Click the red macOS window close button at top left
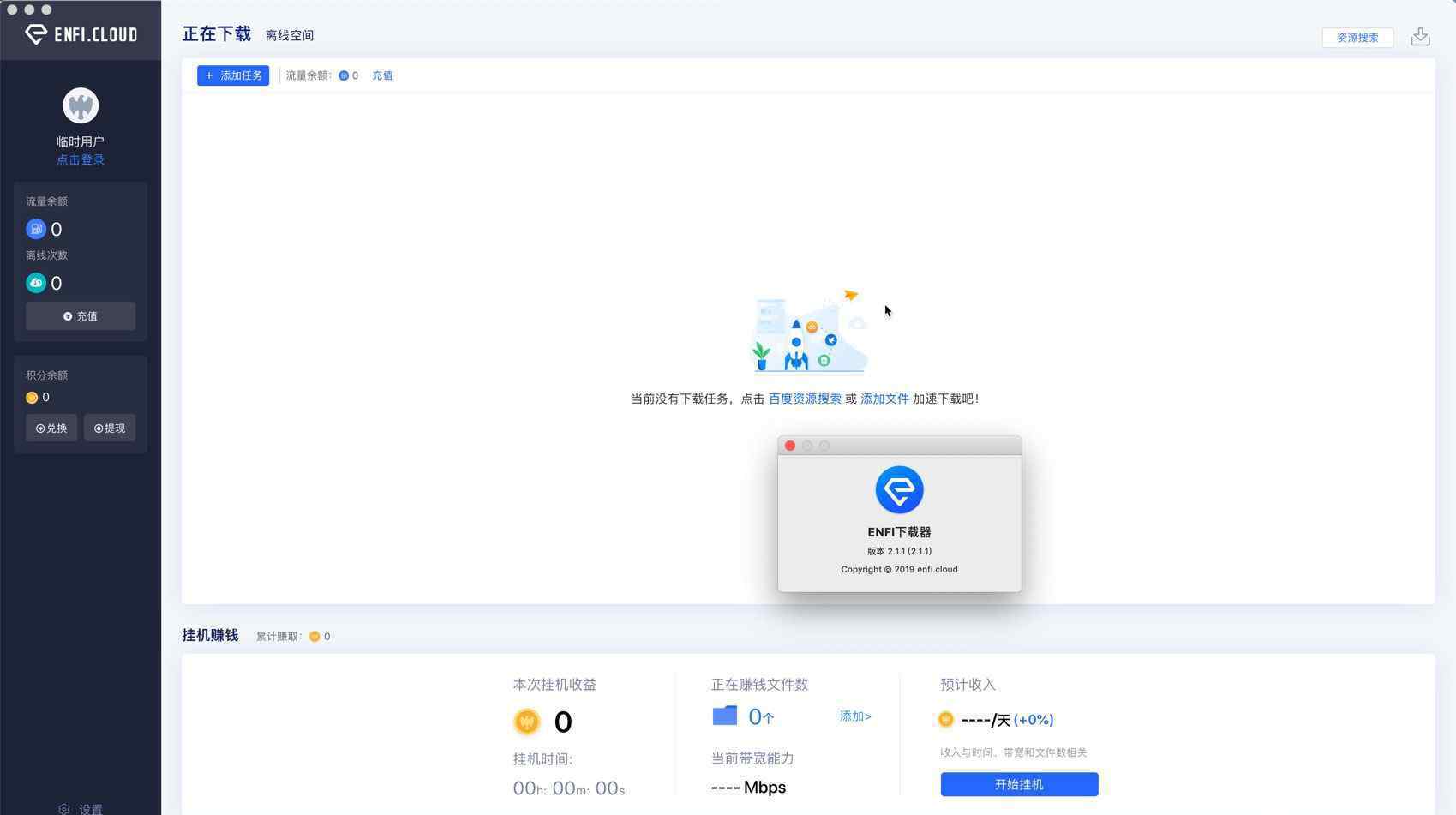 pos(13,9)
